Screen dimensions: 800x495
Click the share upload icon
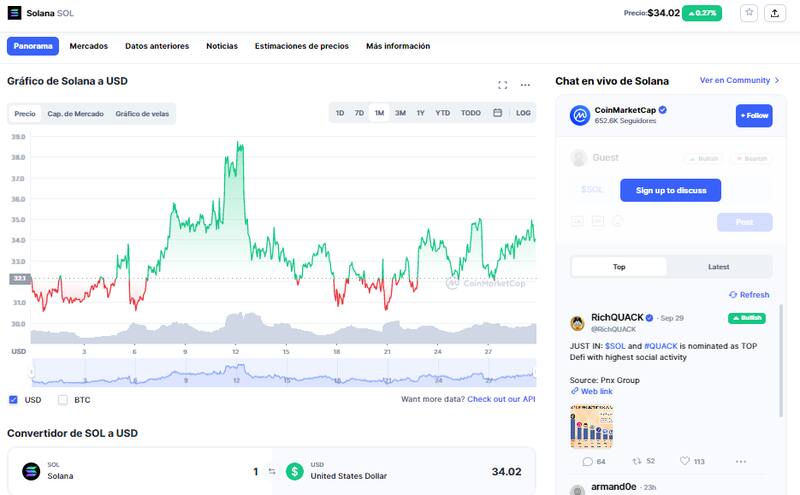[775, 13]
